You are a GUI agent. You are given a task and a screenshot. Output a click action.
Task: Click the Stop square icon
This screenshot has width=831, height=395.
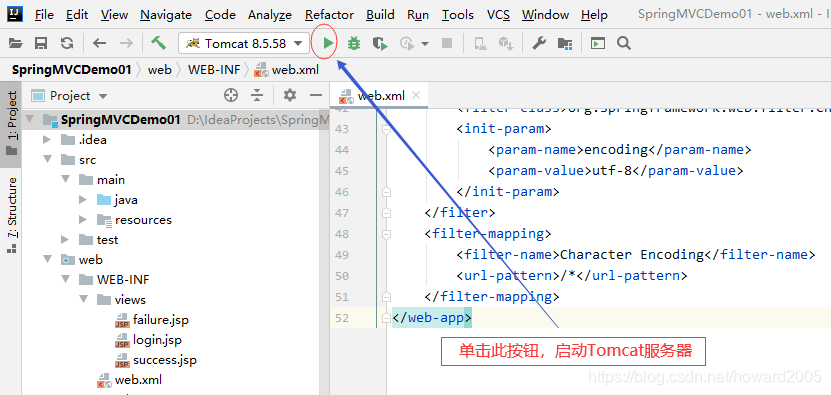point(447,43)
